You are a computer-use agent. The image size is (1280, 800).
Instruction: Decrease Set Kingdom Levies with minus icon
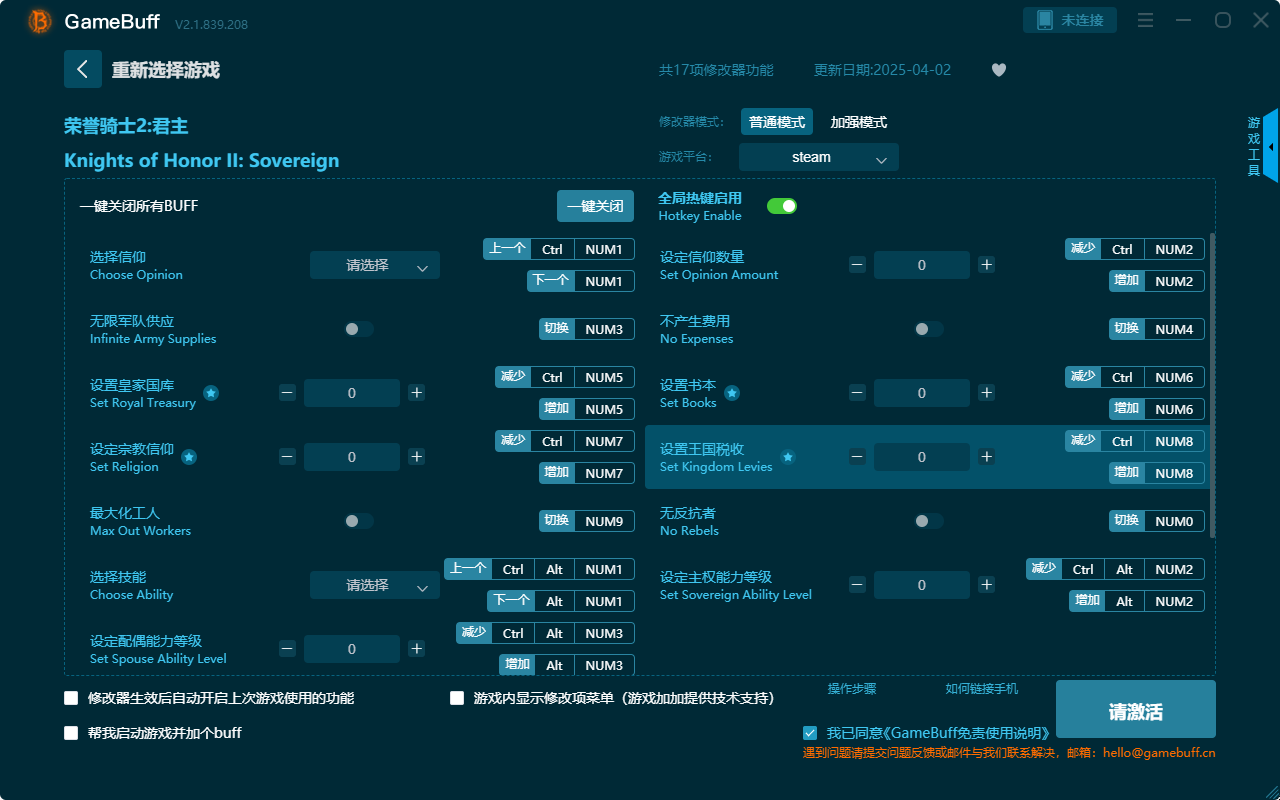(x=857, y=457)
